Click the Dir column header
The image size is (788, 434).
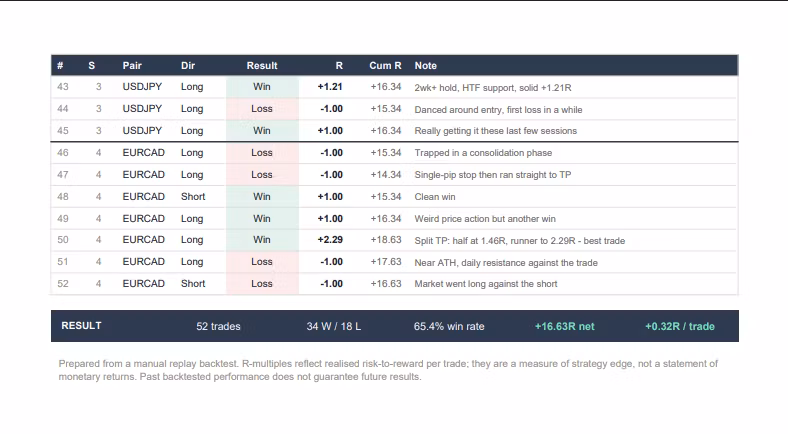point(187,66)
